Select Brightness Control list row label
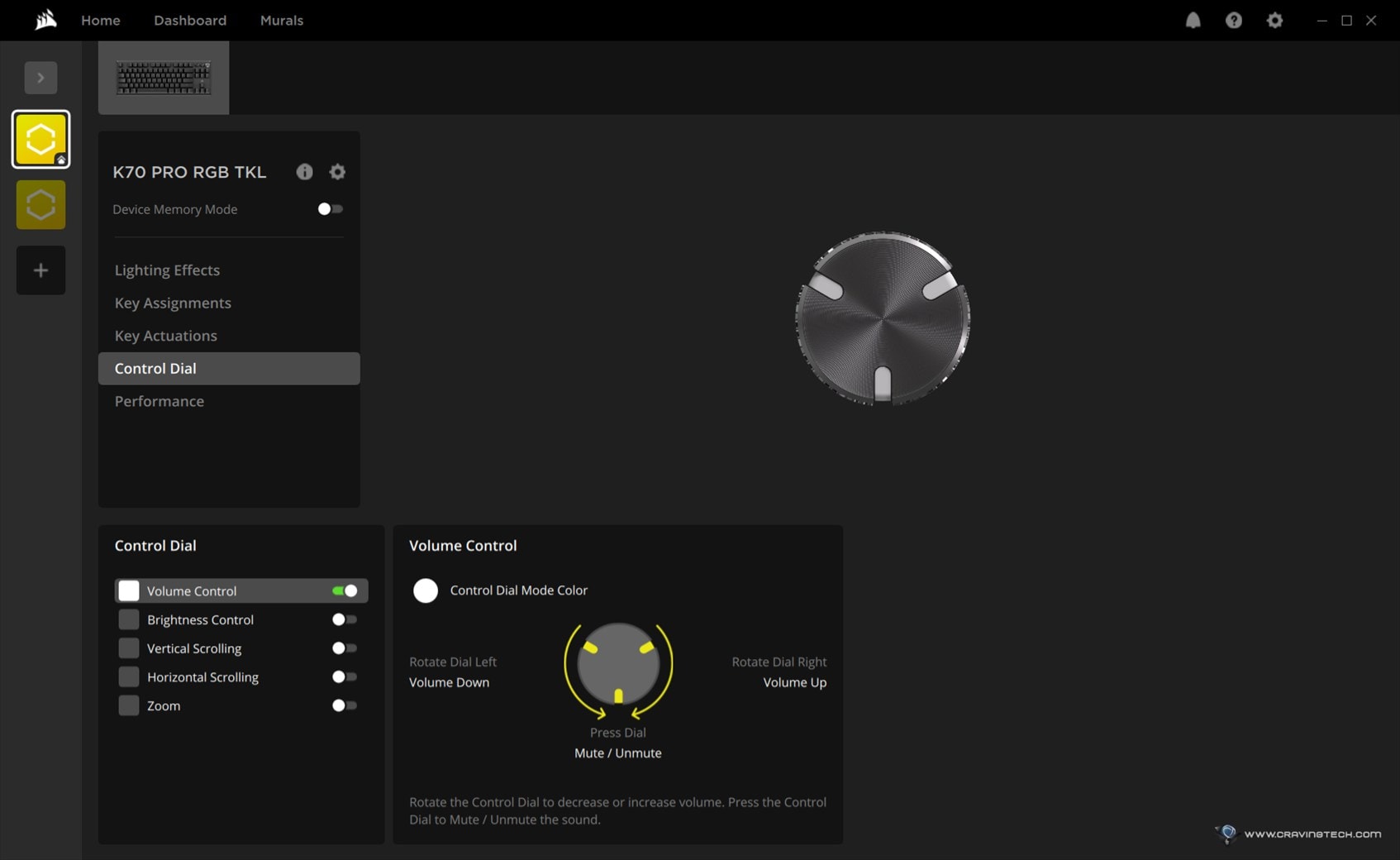 click(x=200, y=620)
